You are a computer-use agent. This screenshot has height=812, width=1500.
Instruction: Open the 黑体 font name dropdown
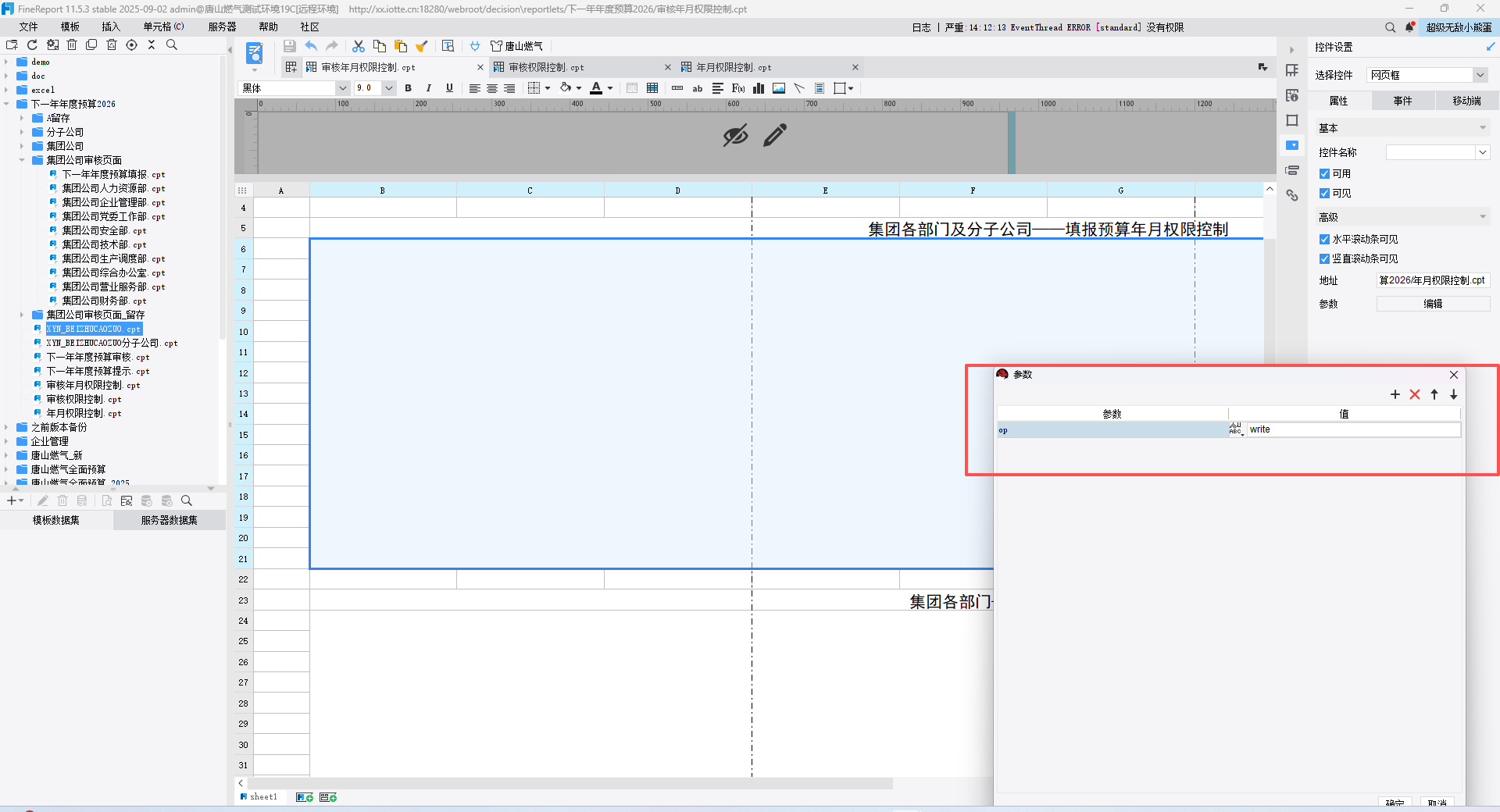(342, 89)
